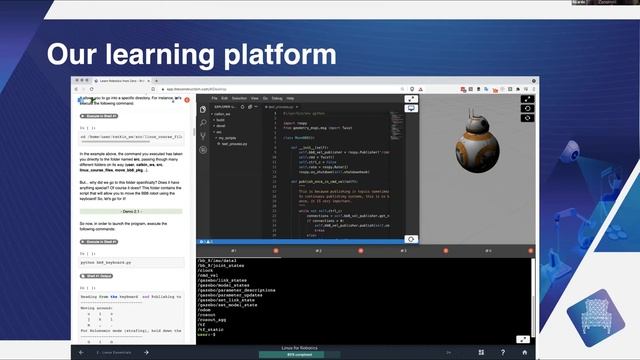Open a new browser tab with the plus button
Image resolution: width=640 pixels, height=360 pixels.
[156, 81]
